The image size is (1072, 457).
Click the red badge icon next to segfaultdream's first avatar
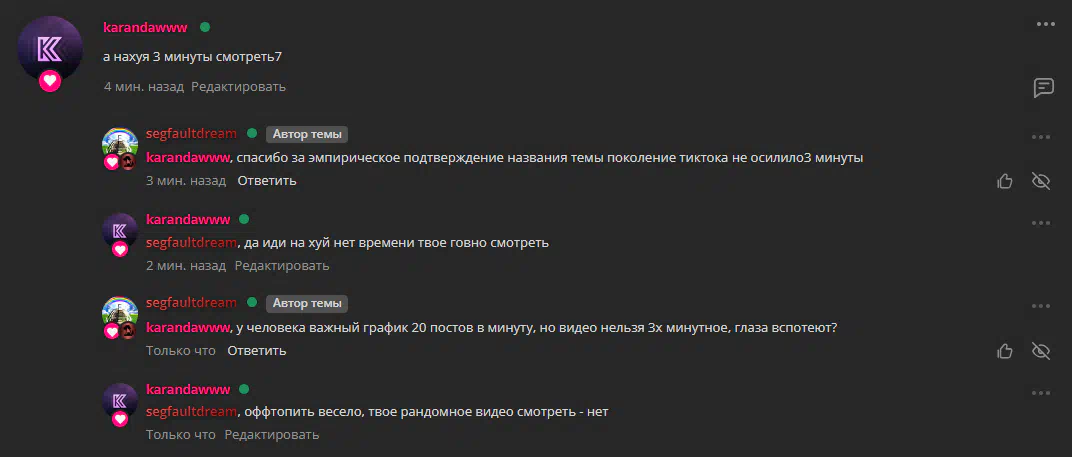pos(128,162)
